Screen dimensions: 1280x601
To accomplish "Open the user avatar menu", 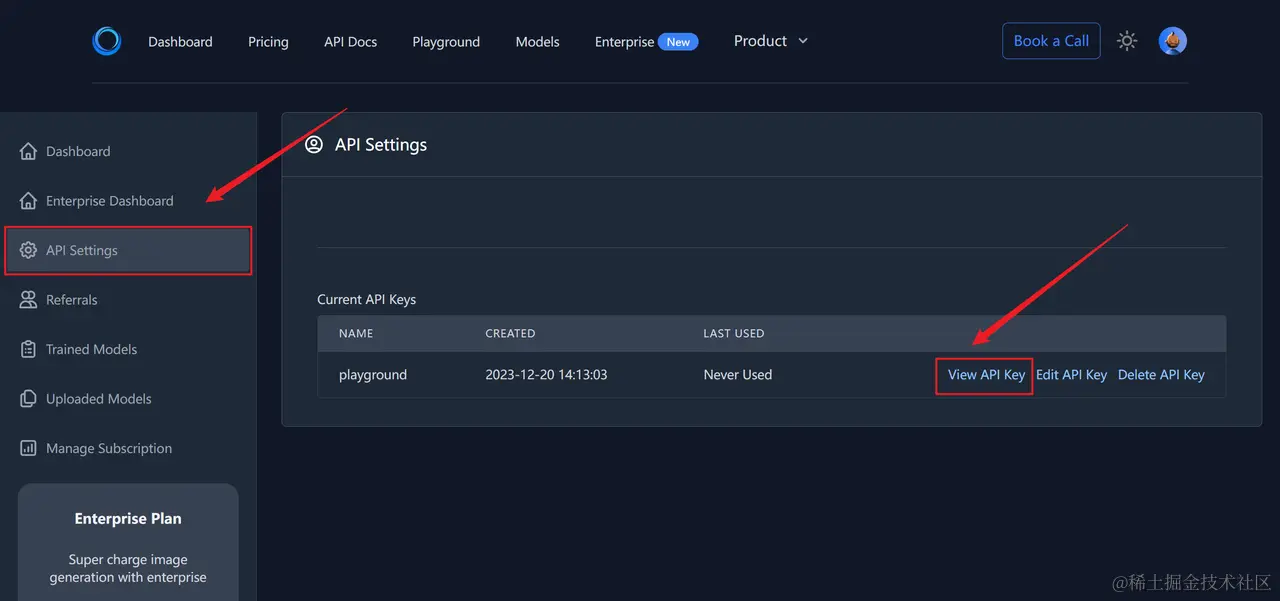I will click(x=1172, y=41).
